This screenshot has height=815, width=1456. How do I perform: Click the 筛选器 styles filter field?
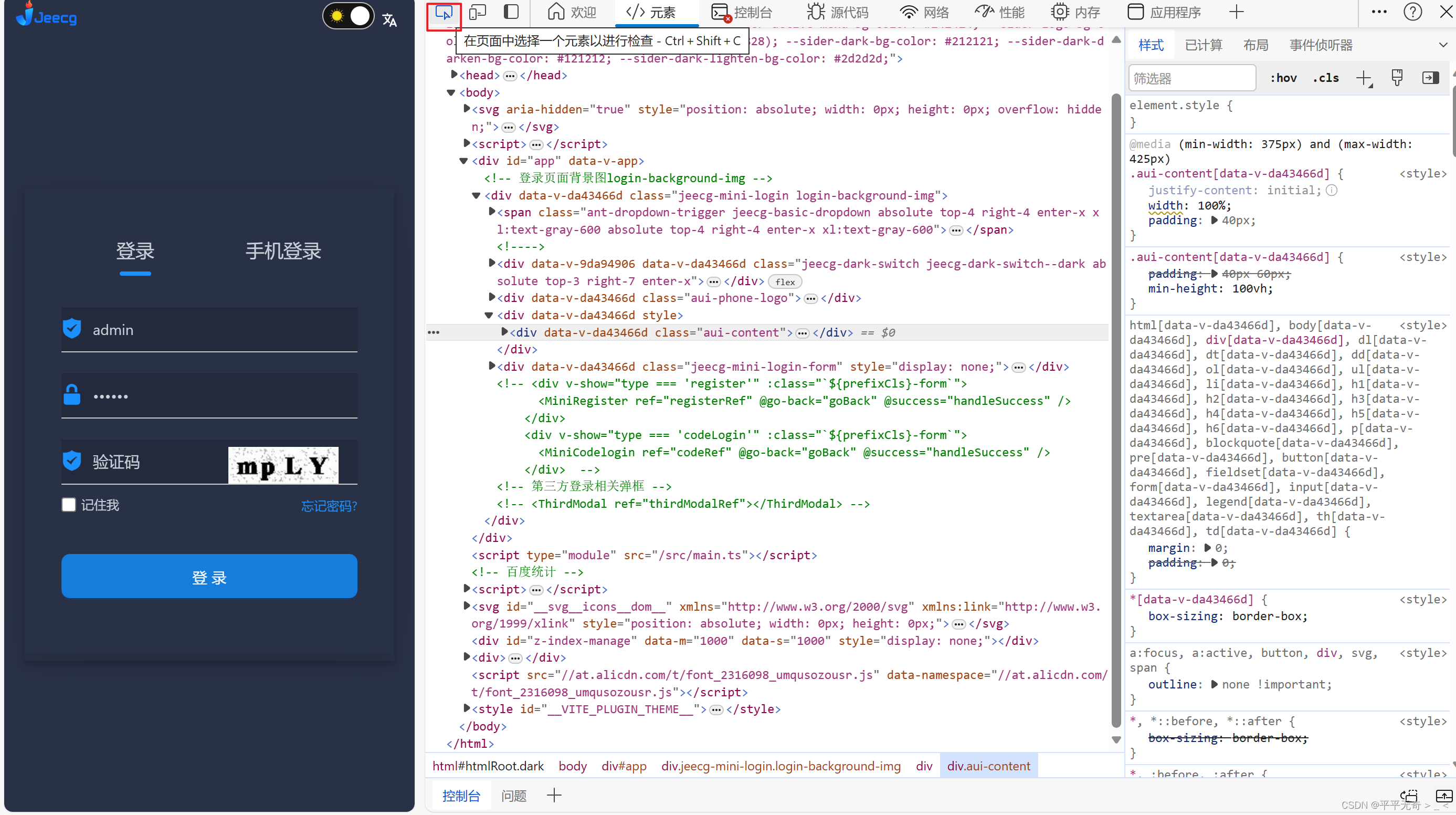click(1191, 78)
